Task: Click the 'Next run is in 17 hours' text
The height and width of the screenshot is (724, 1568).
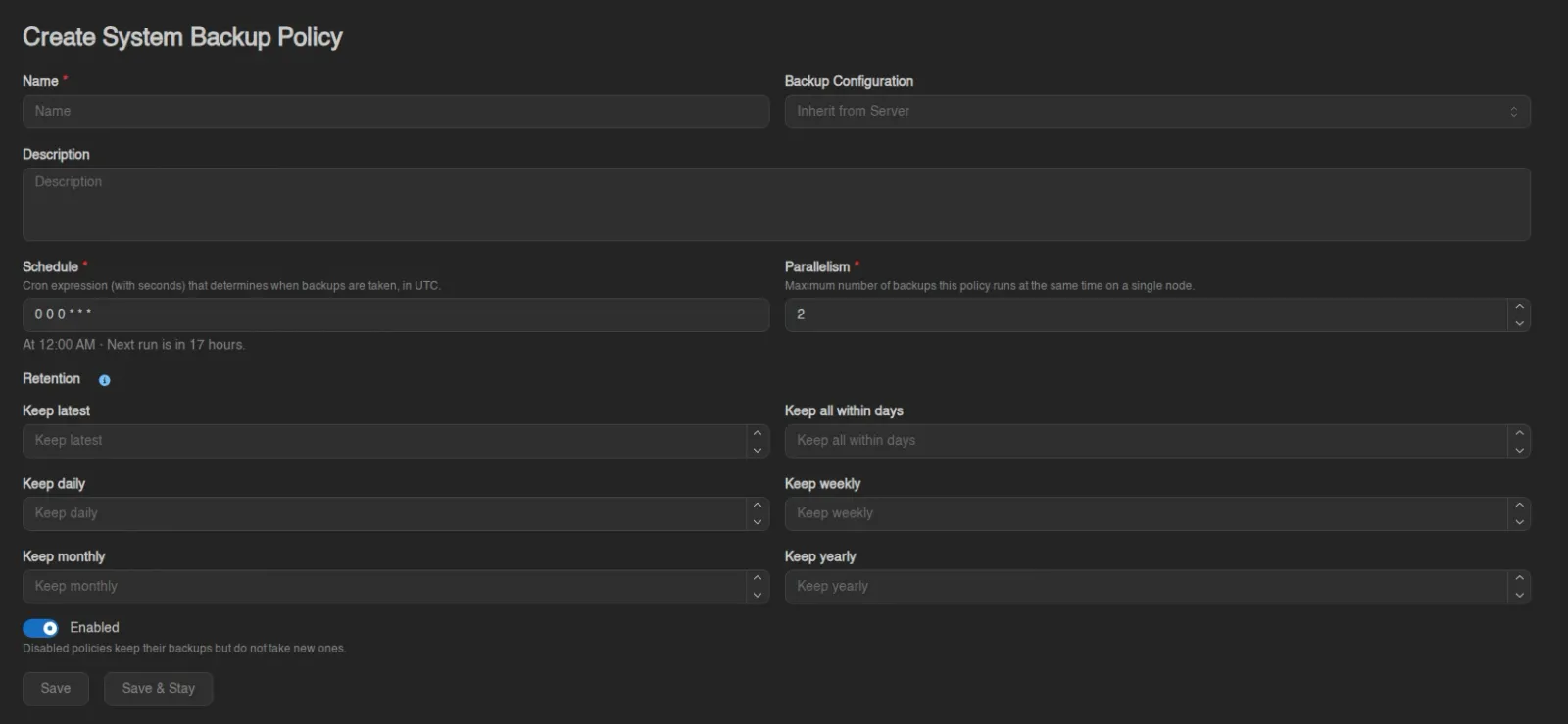Action: tap(175, 345)
